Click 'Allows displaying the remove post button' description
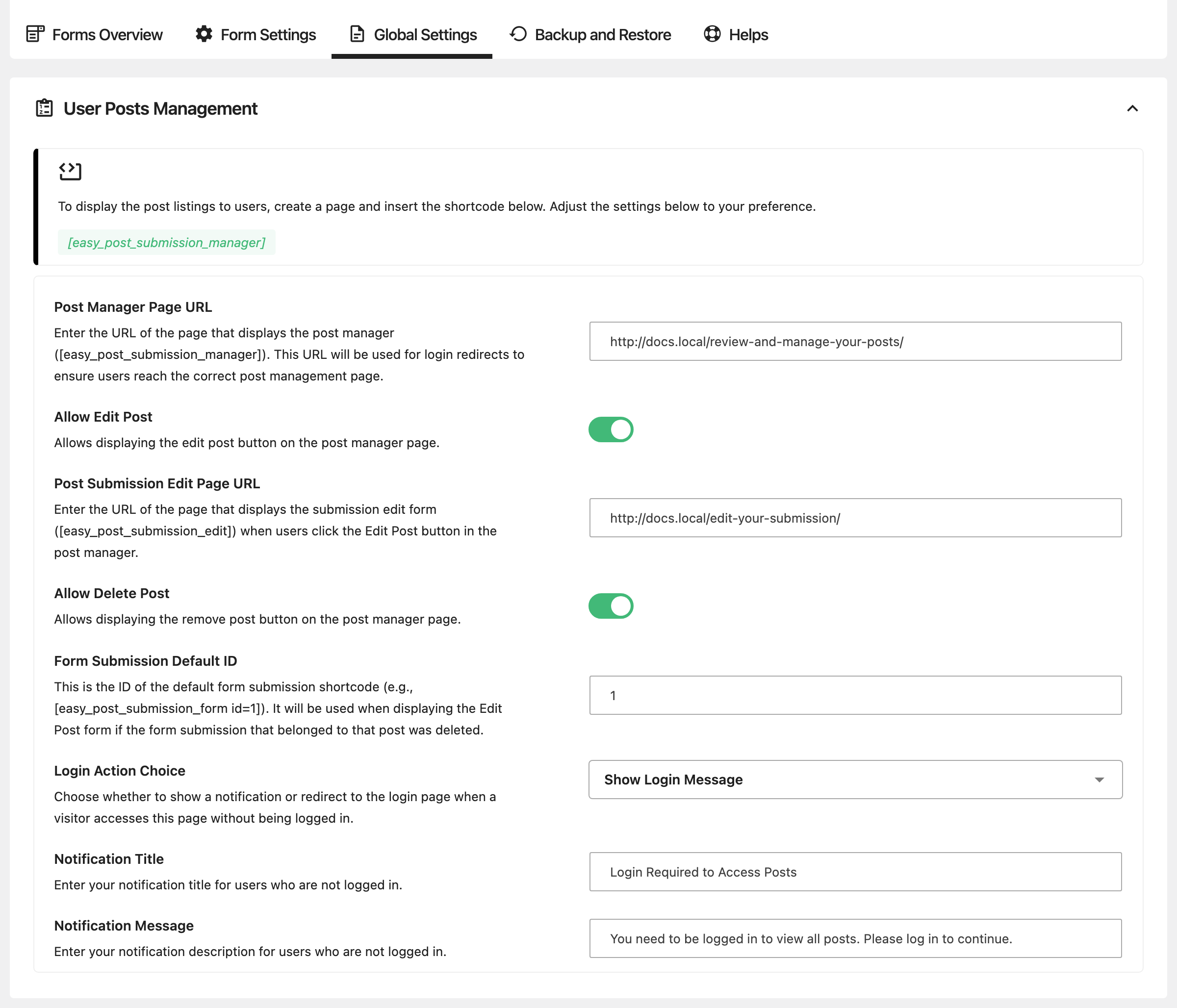 point(257,619)
